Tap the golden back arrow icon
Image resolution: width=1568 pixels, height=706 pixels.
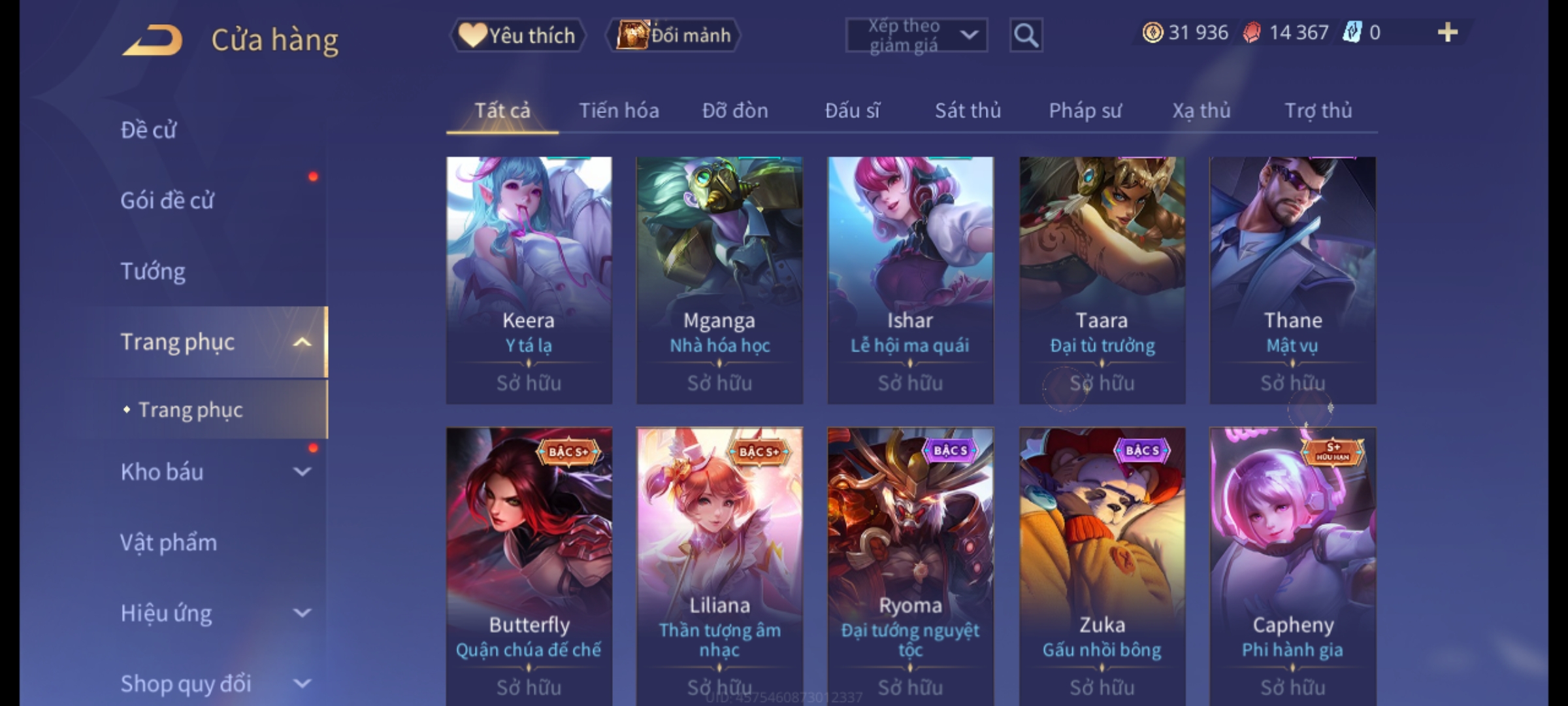click(x=152, y=40)
